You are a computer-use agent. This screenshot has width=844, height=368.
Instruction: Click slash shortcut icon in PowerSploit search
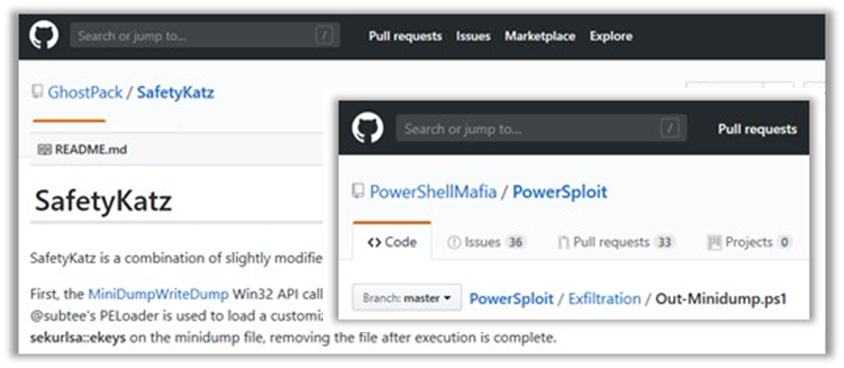(670, 129)
